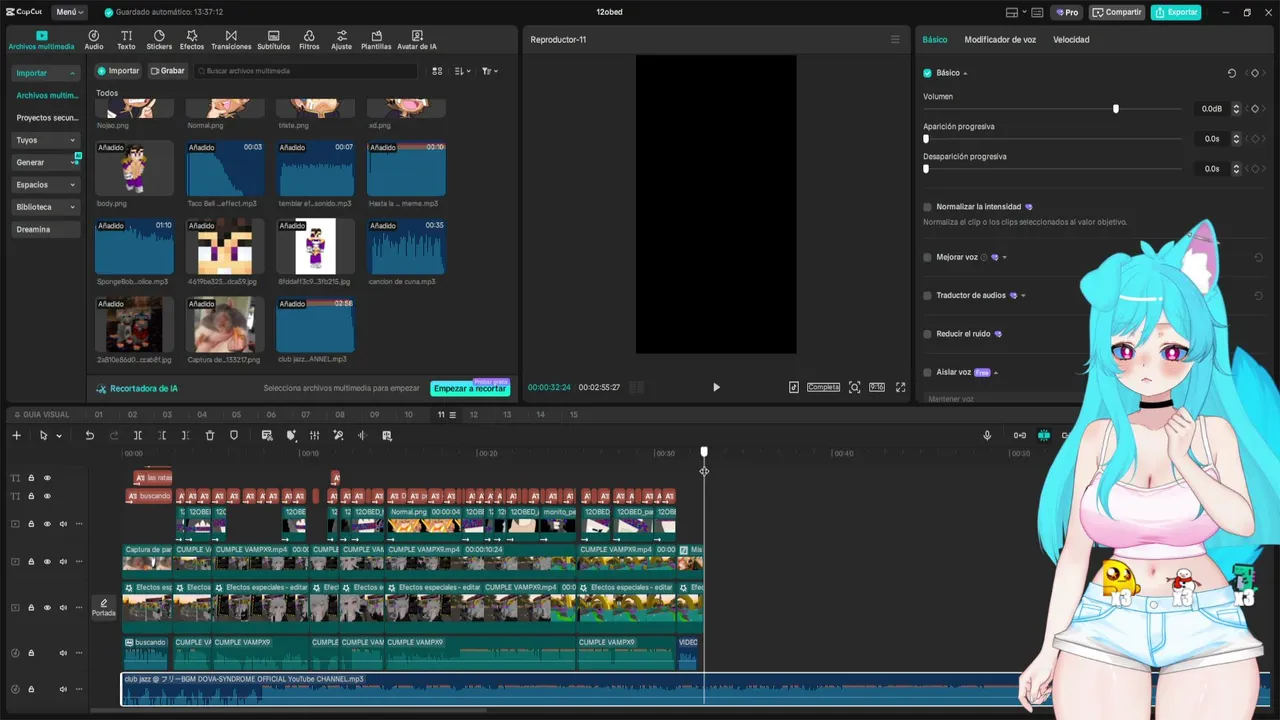Hide the second text track with eye icon

pos(47,496)
